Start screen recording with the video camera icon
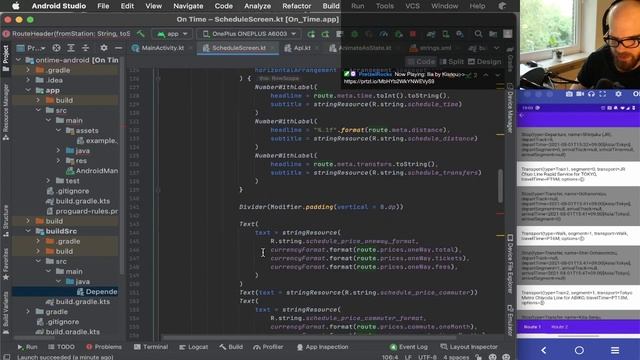This screenshot has height=360, width=640. click(x=580, y=94)
